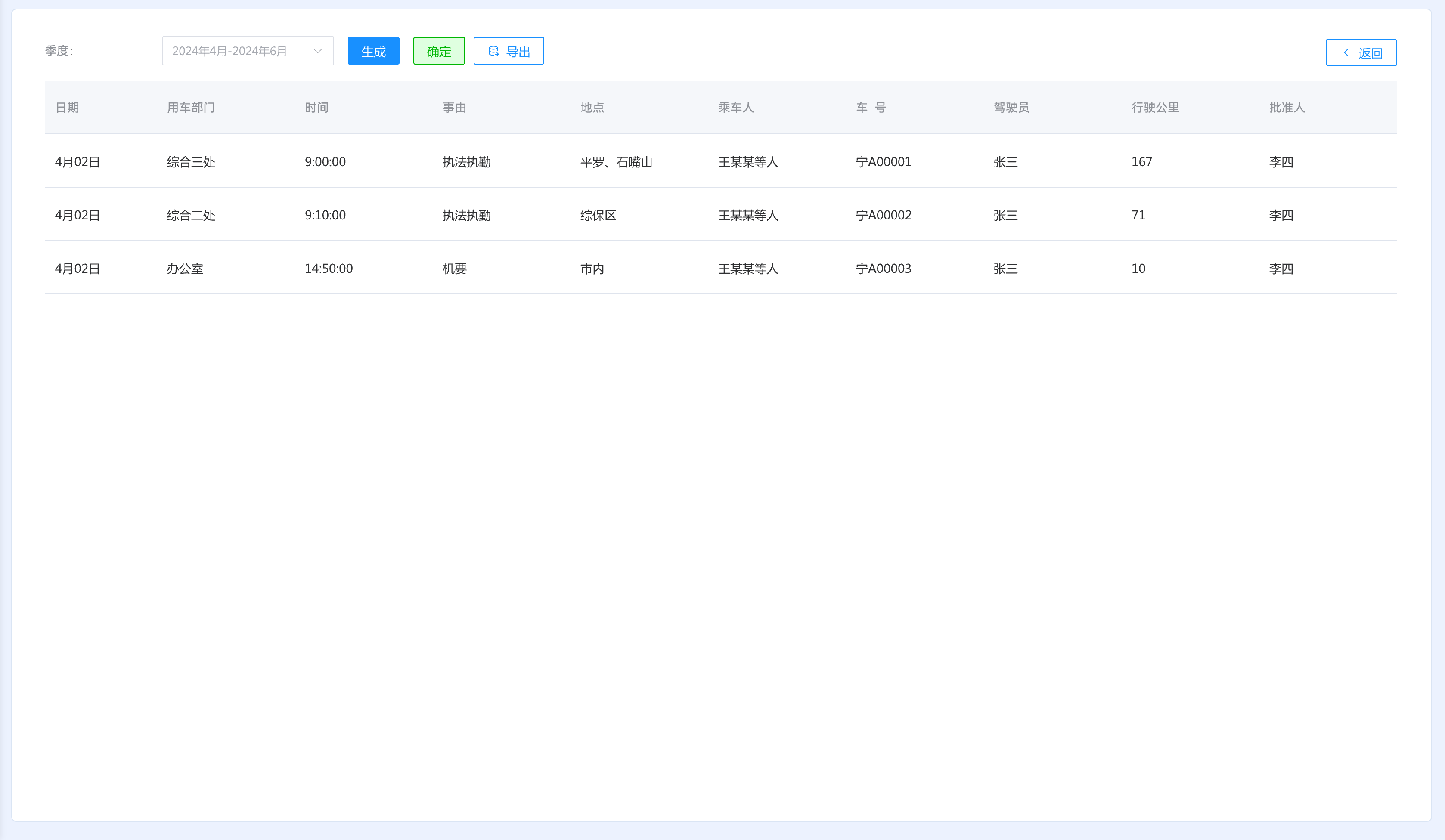The image size is (1445, 840).
Task: Click the 14:50:00 time cell
Action: pyautogui.click(x=329, y=269)
